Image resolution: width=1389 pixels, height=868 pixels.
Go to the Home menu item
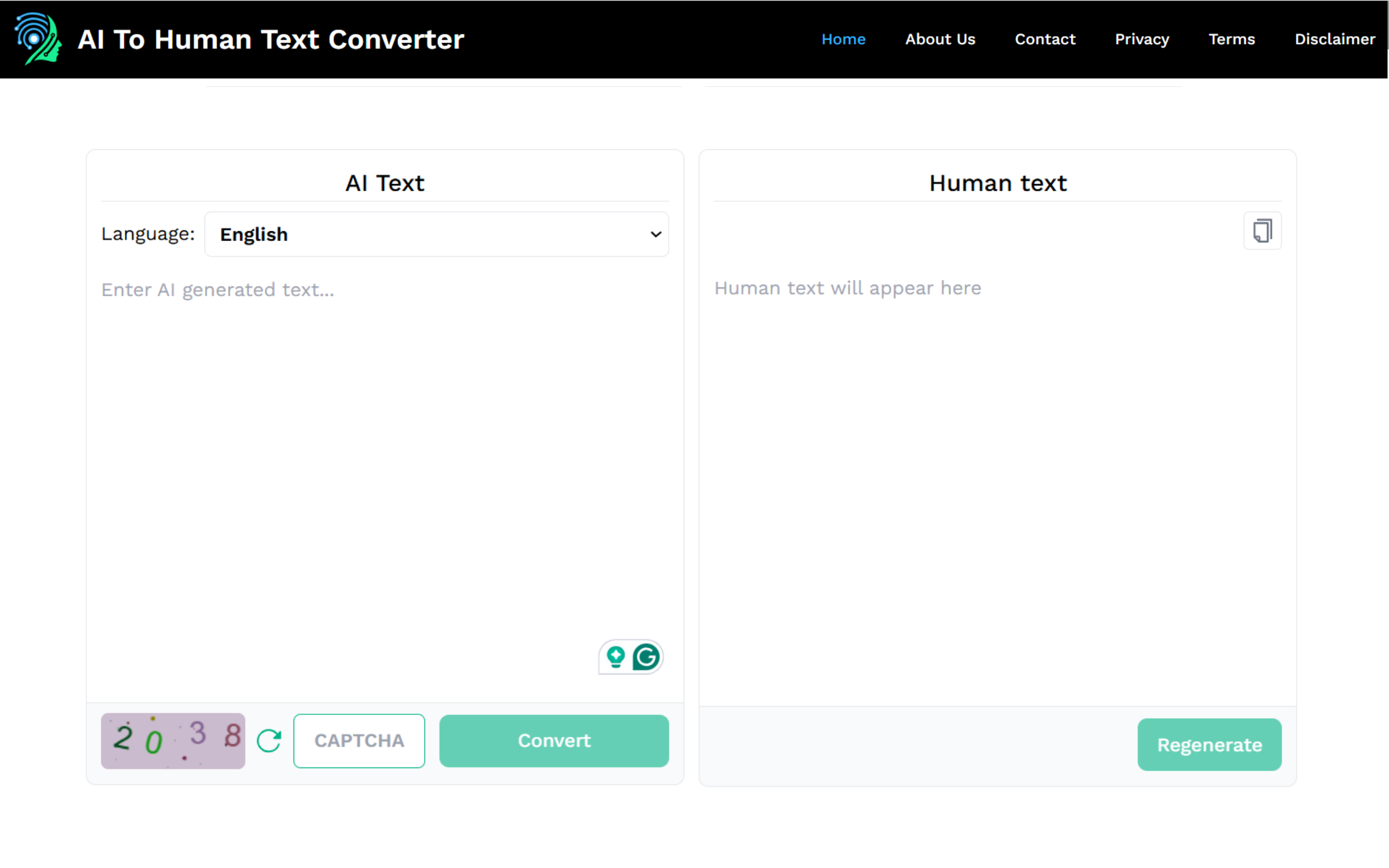point(843,39)
